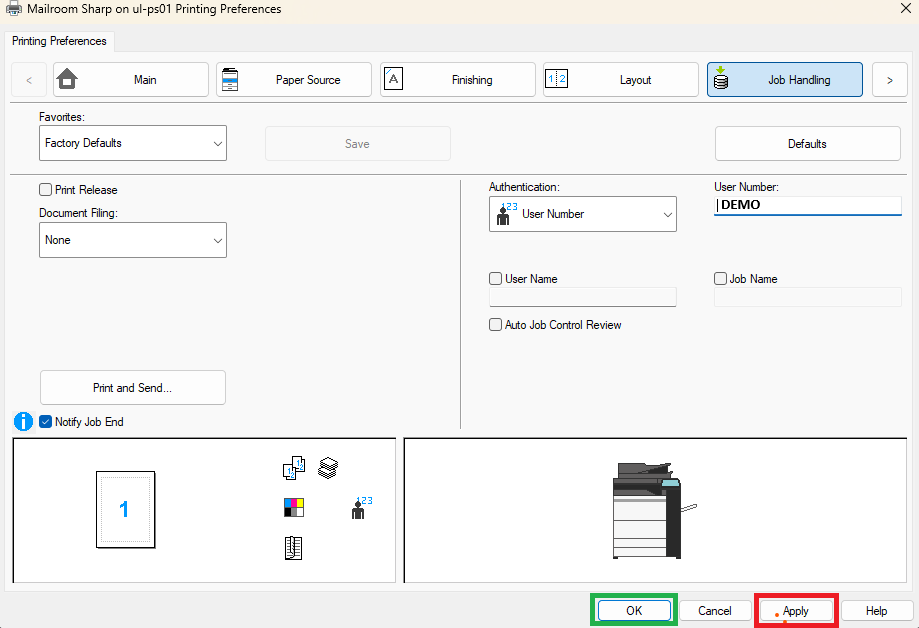Click the blue information icon beside Notify Job End

(23, 422)
